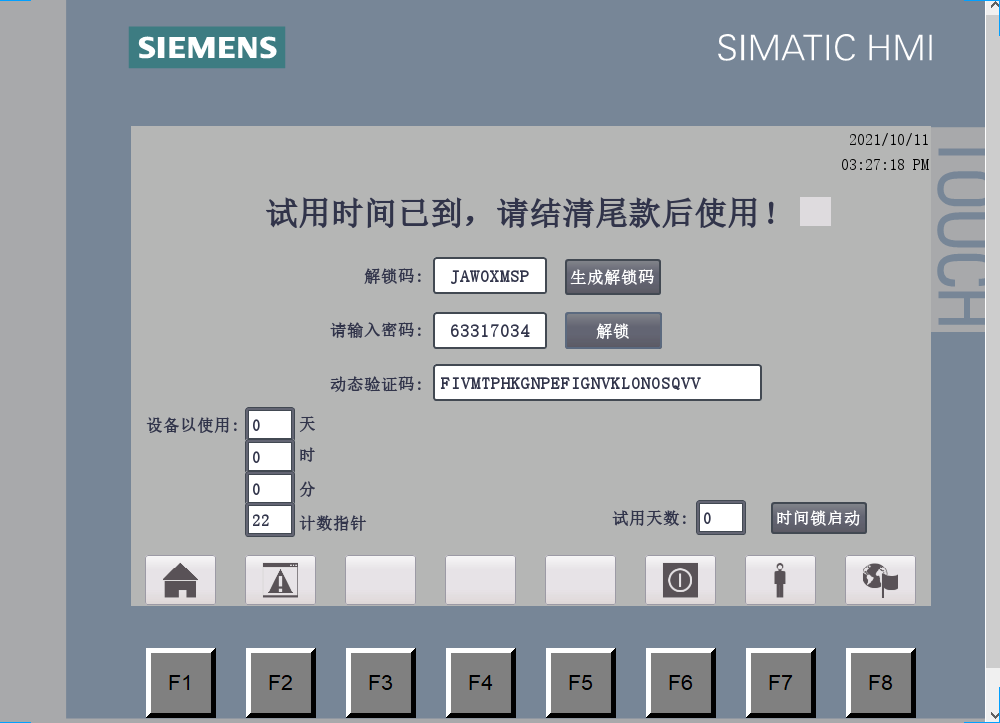Click the 天 days-used value field

pyautogui.click(x=270, y=425)
